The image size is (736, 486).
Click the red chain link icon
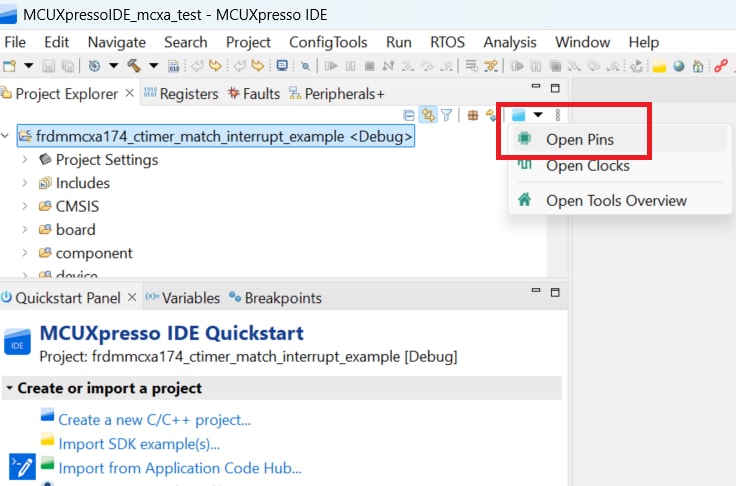click(721, 66)
